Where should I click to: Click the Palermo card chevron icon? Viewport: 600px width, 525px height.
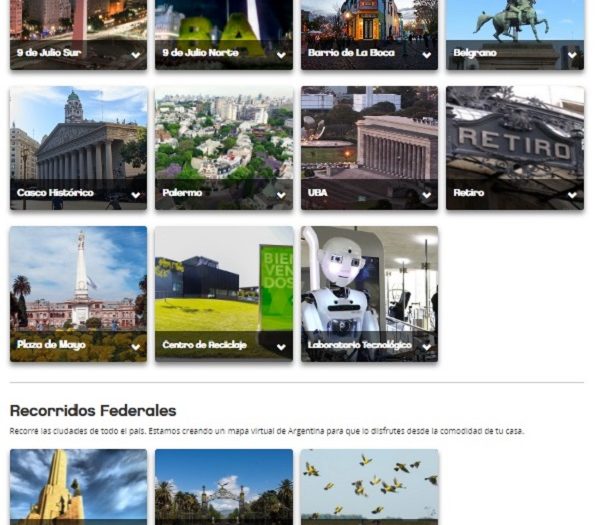(281, 195)
